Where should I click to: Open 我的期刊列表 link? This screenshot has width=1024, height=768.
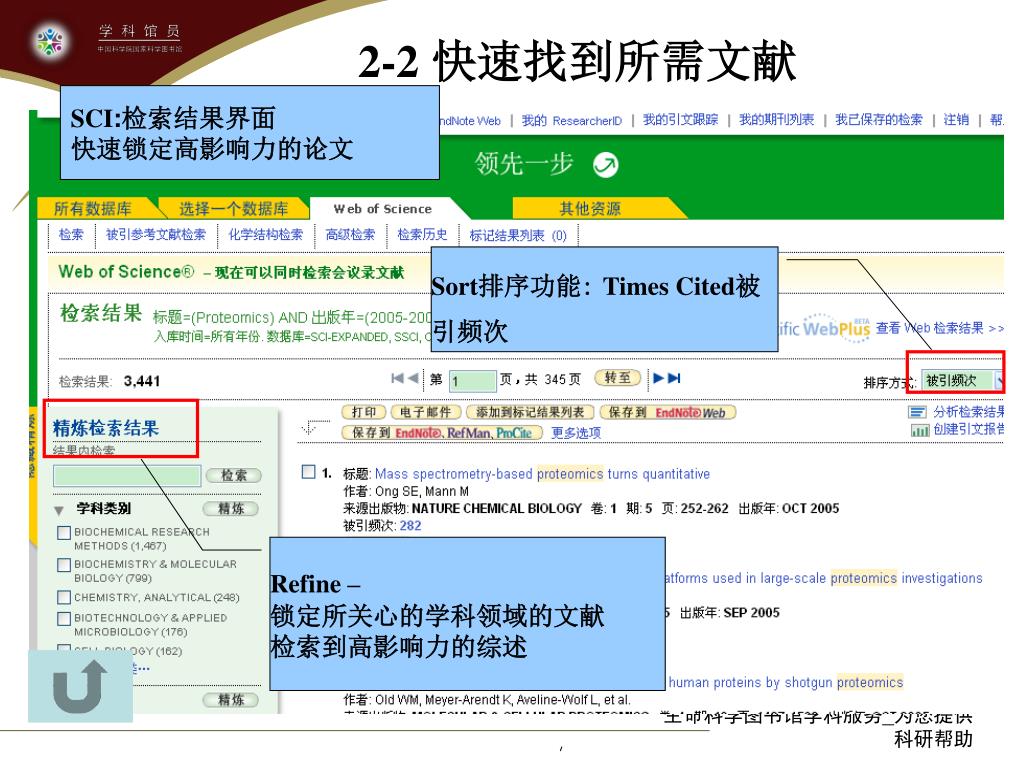click(776, 120)
